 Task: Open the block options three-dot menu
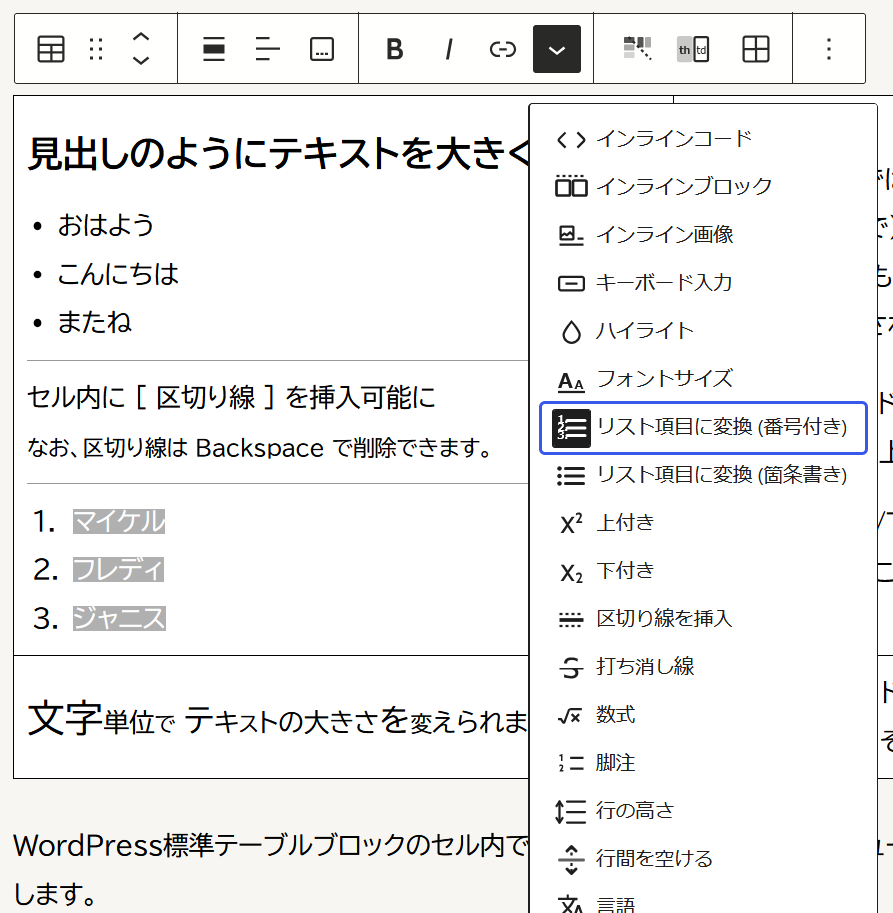(x=828, y=49)
